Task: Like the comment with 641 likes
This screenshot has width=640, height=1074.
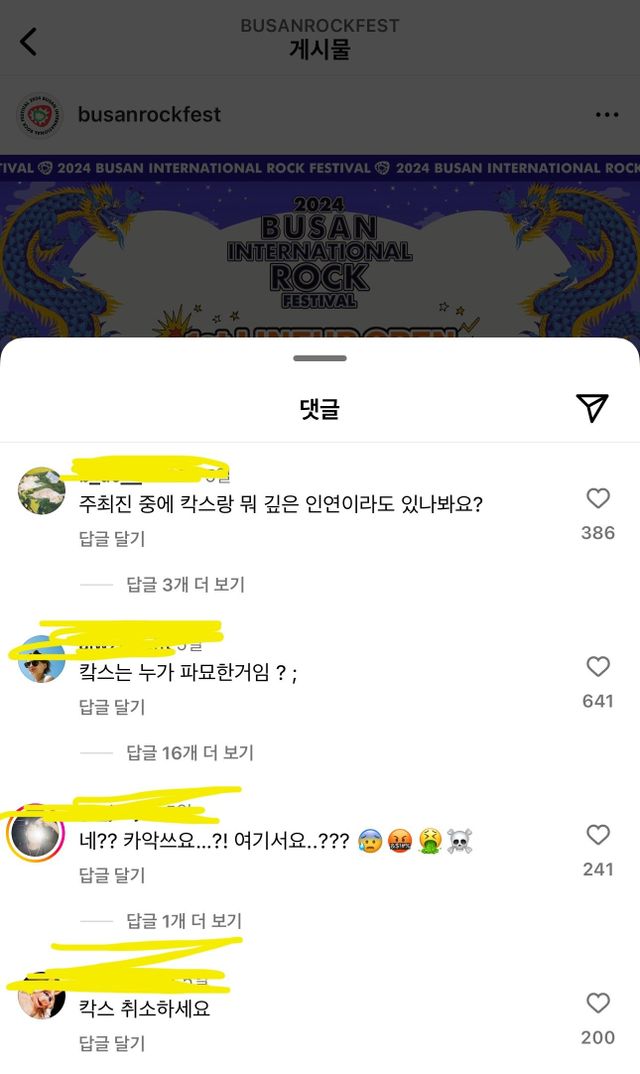Action: click(598, 666)
